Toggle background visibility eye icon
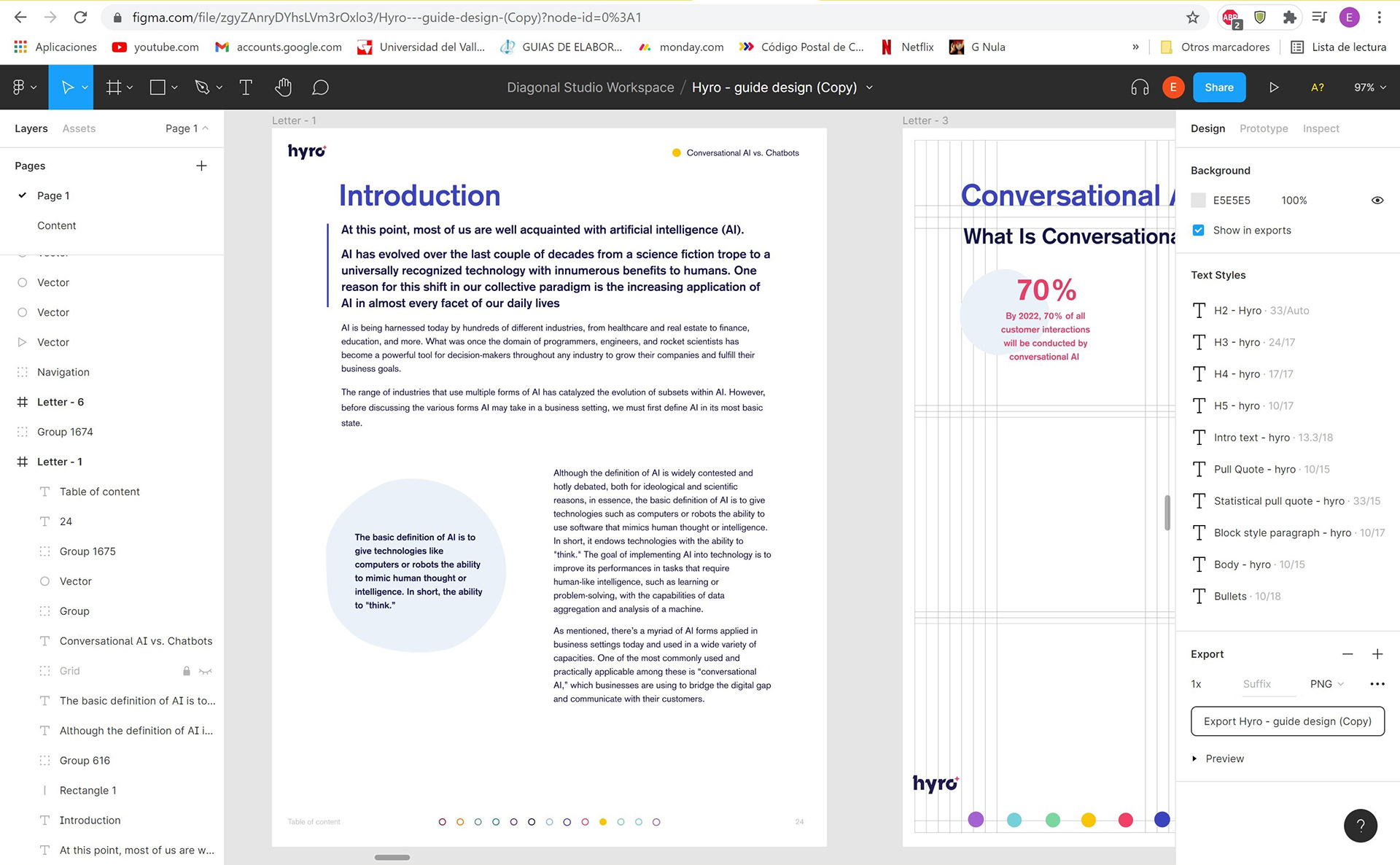Viewport: 1400px width, 865px height. click(x=1377, y=201)
